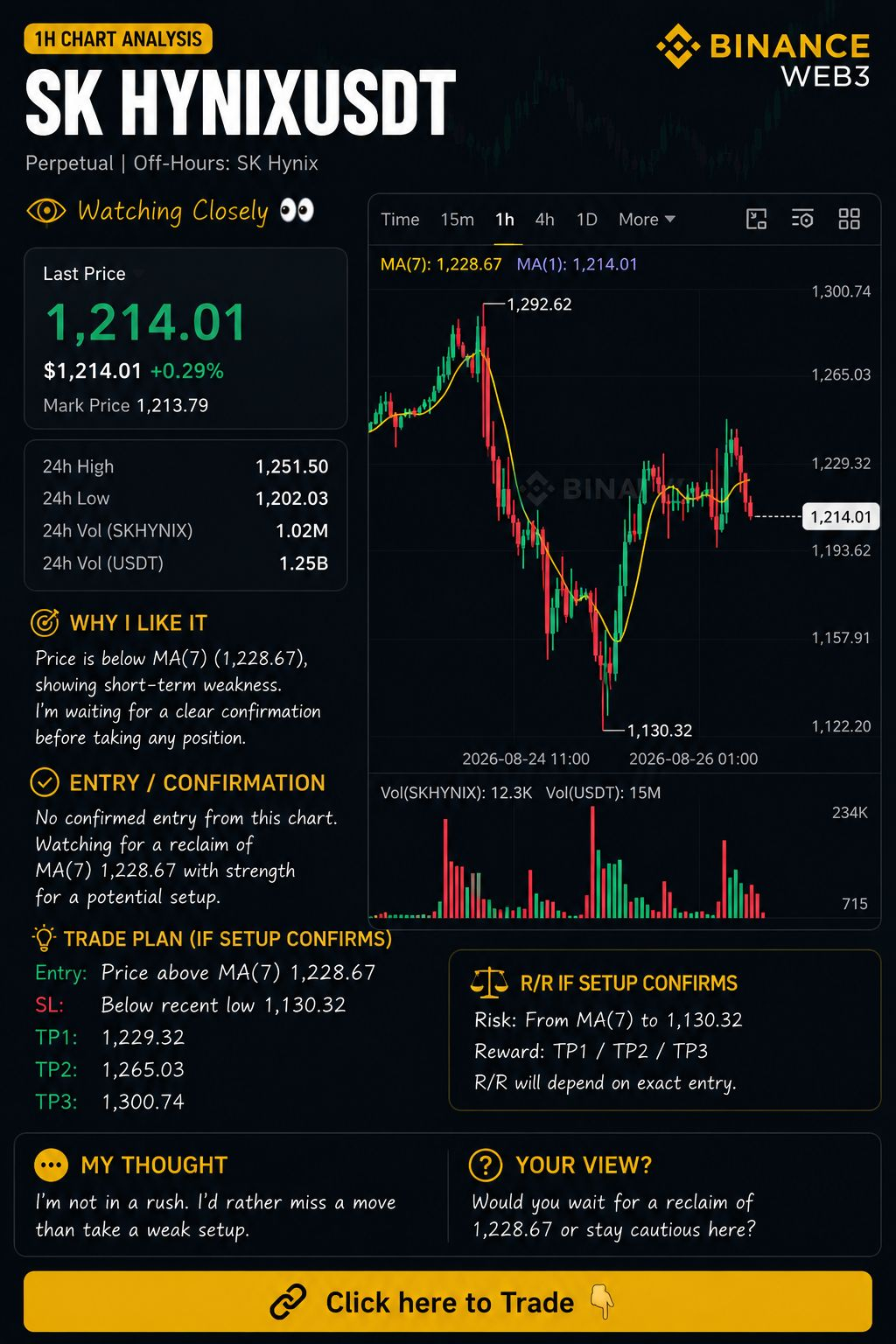
Task: Click the Binance diamond logo icon
Action: click(678, 46)
